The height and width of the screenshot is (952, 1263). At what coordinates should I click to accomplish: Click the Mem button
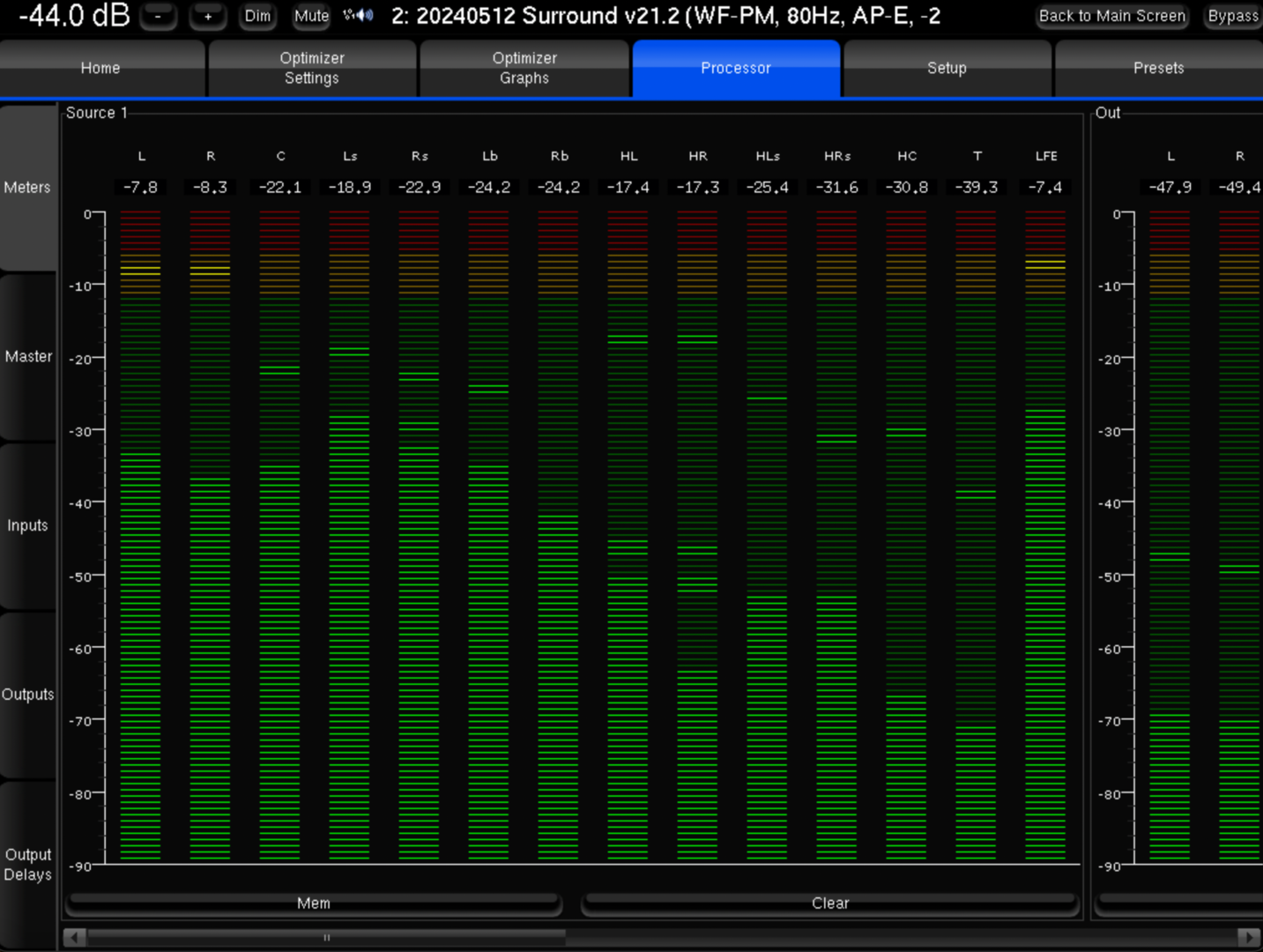pos(314,904)
